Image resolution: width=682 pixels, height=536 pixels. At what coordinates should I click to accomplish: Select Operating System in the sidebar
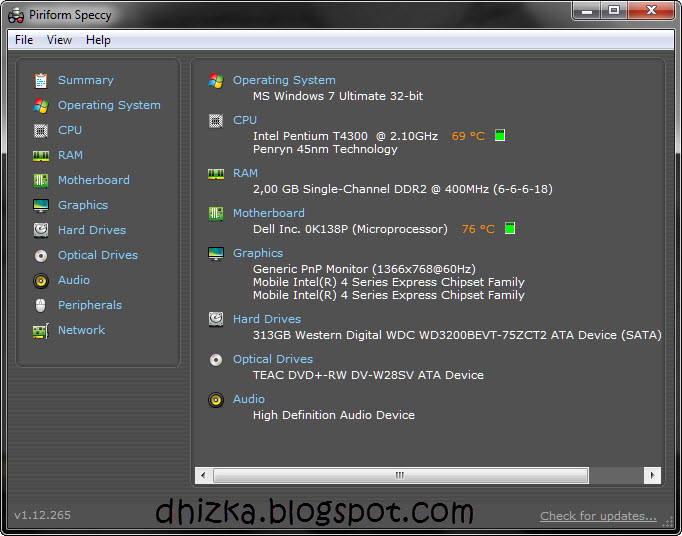109,106
